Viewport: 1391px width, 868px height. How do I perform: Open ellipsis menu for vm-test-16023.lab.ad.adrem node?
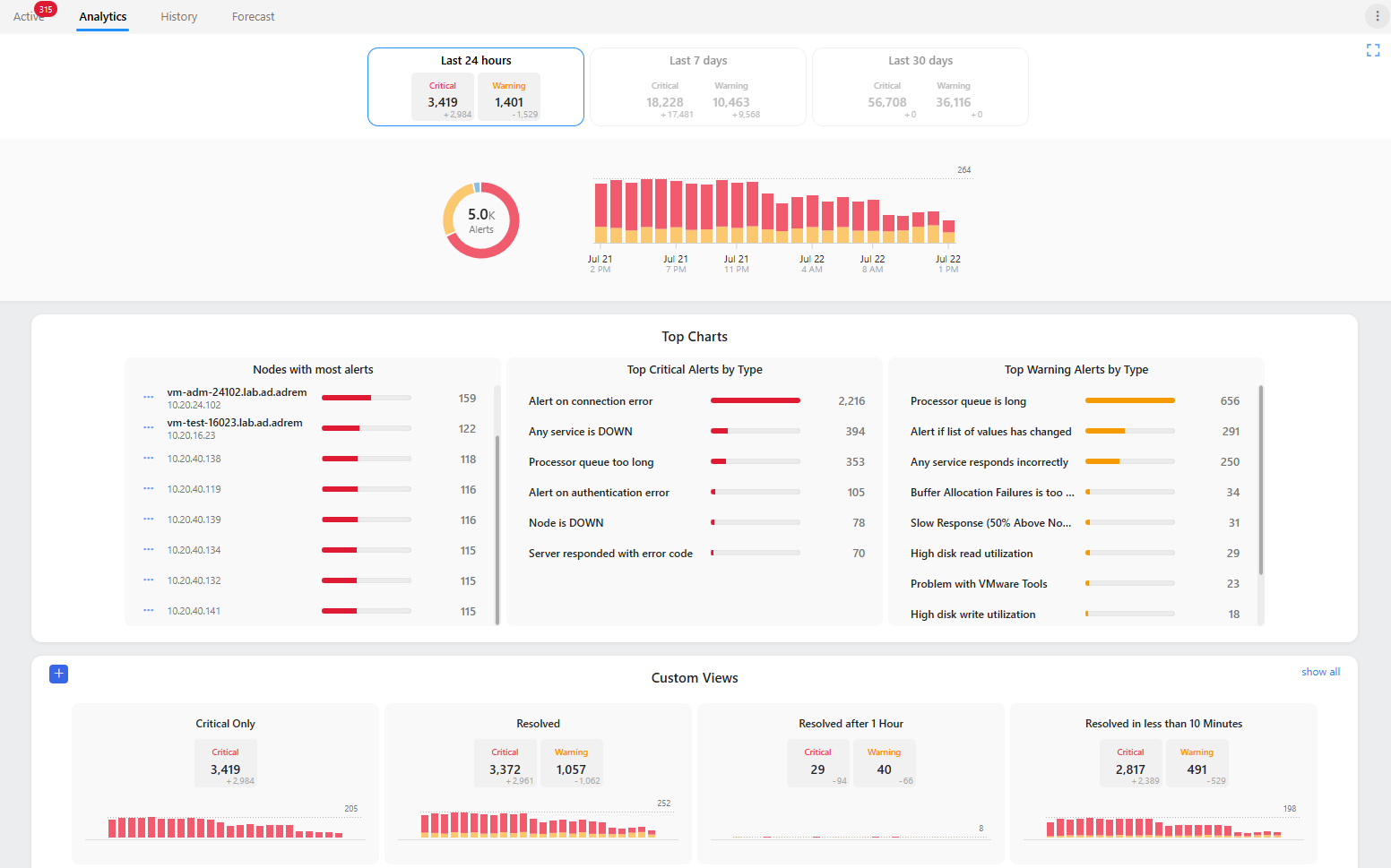pos(149,428)
